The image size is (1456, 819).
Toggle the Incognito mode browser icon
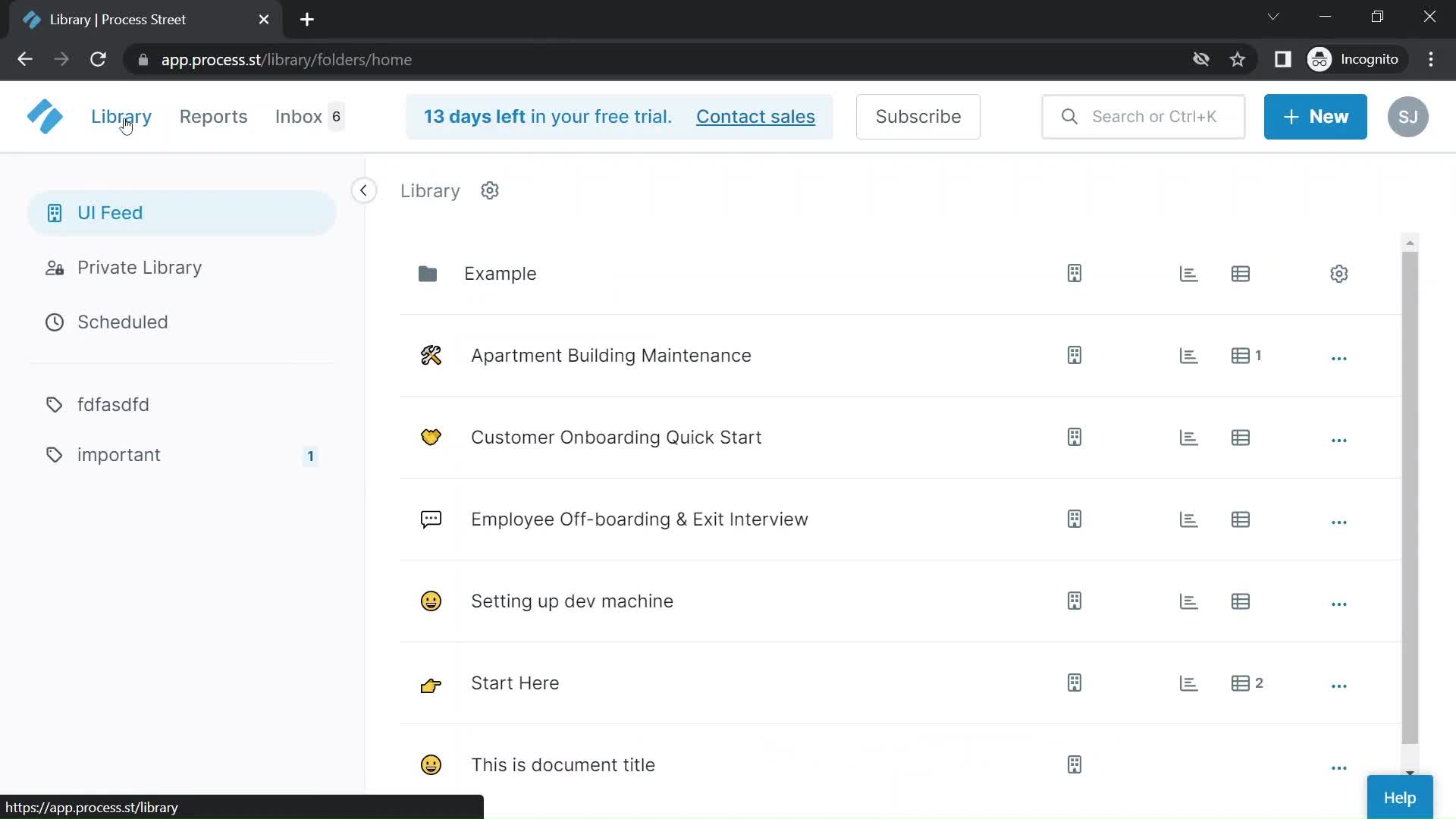(x=1322, y=60)
